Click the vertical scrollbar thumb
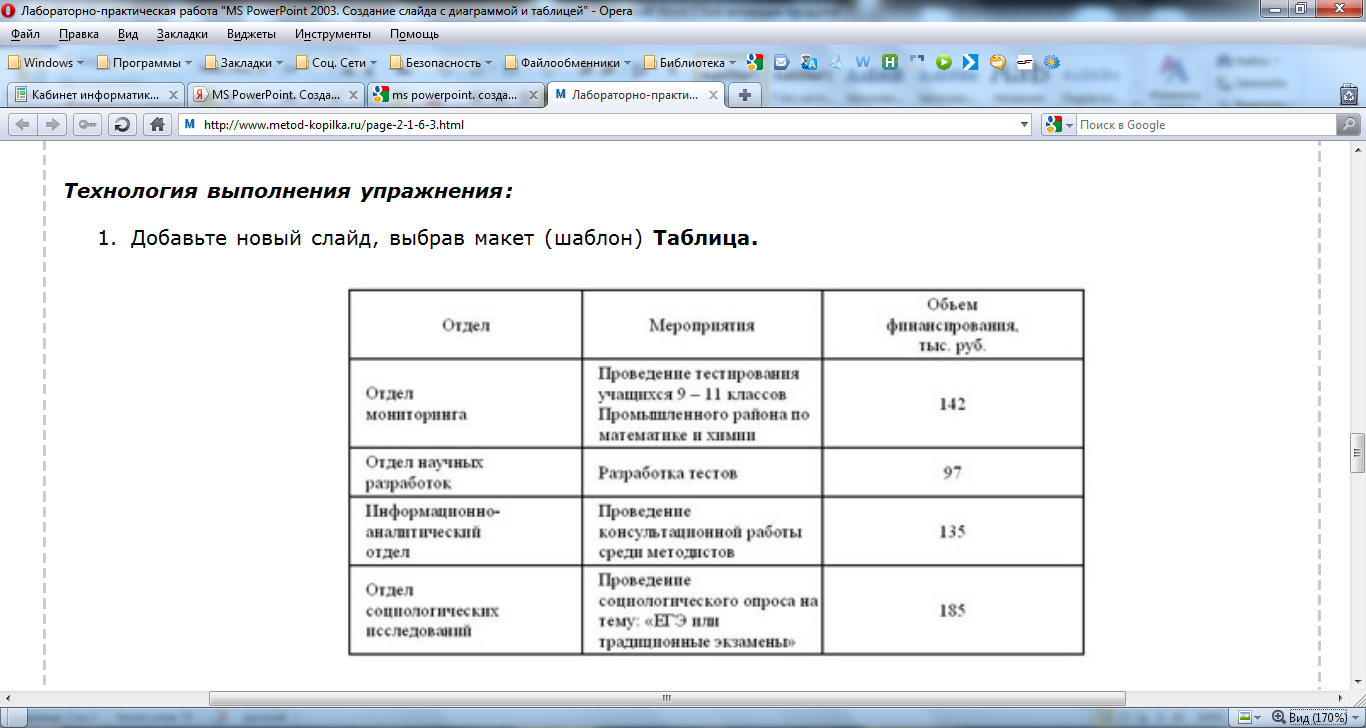 pos(1357,452)
